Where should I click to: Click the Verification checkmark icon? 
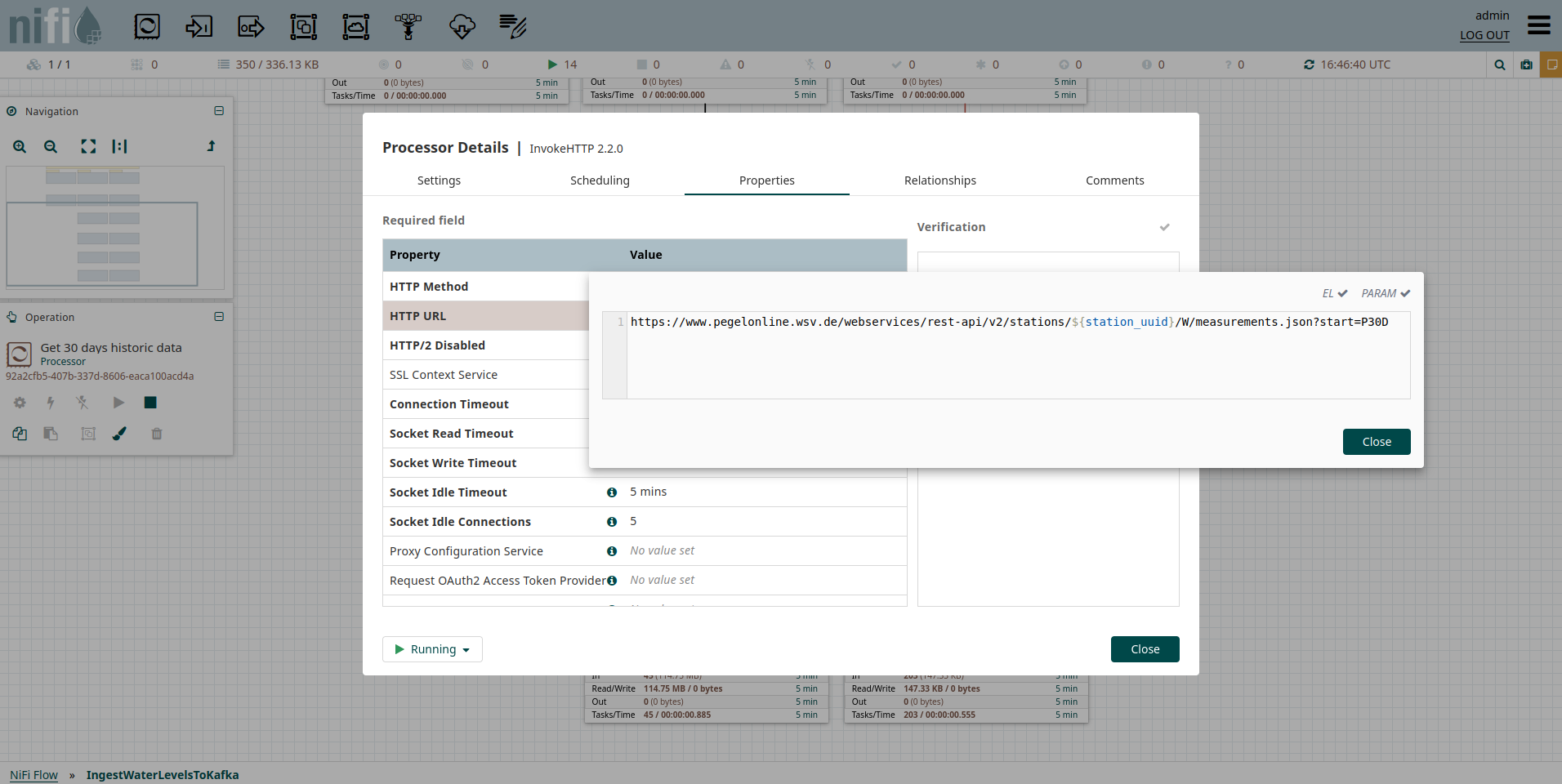click(x=1164, y=227)
